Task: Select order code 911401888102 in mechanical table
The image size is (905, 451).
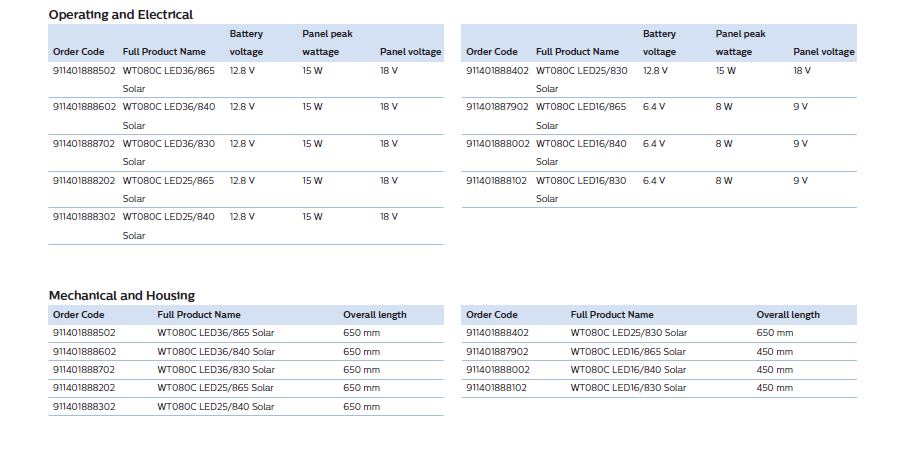Action: (496, 387)
